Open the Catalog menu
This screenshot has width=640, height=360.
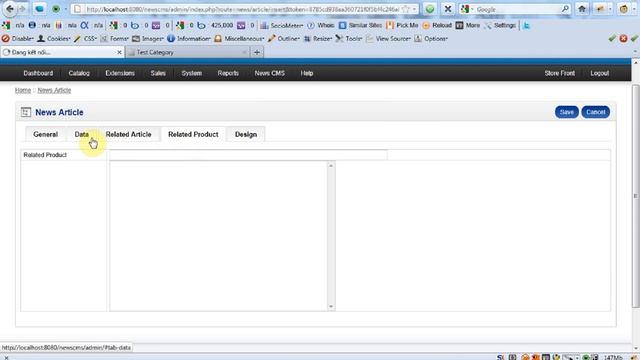pos(79,73)
